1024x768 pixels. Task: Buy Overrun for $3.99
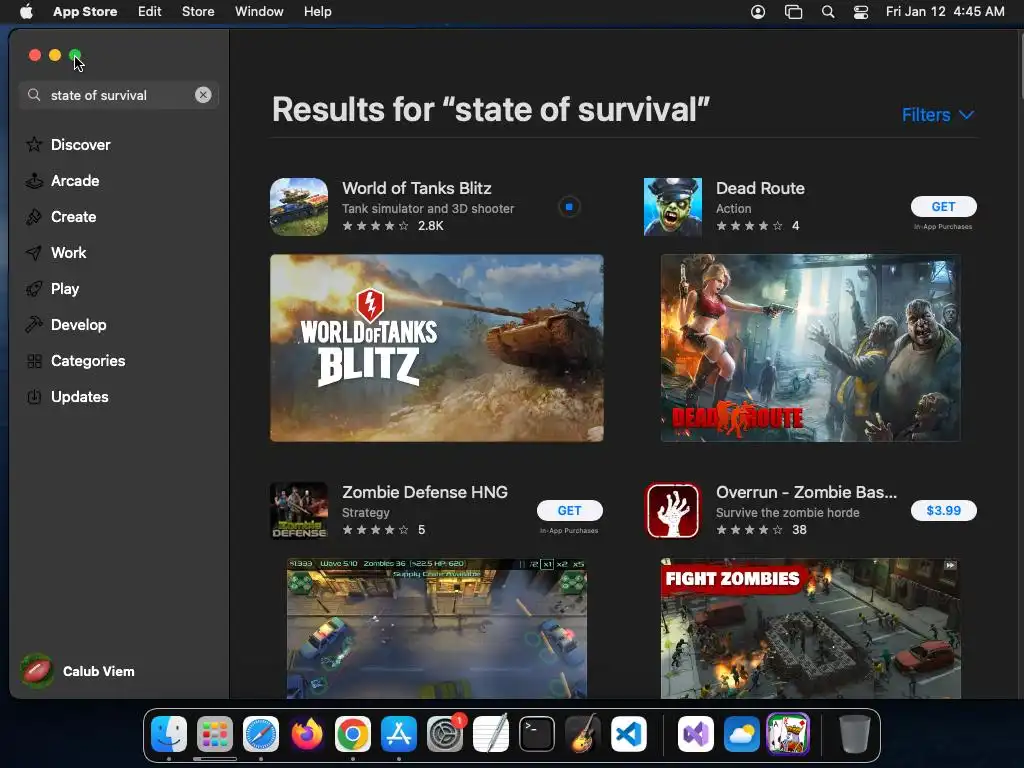[x=944, y=511]
